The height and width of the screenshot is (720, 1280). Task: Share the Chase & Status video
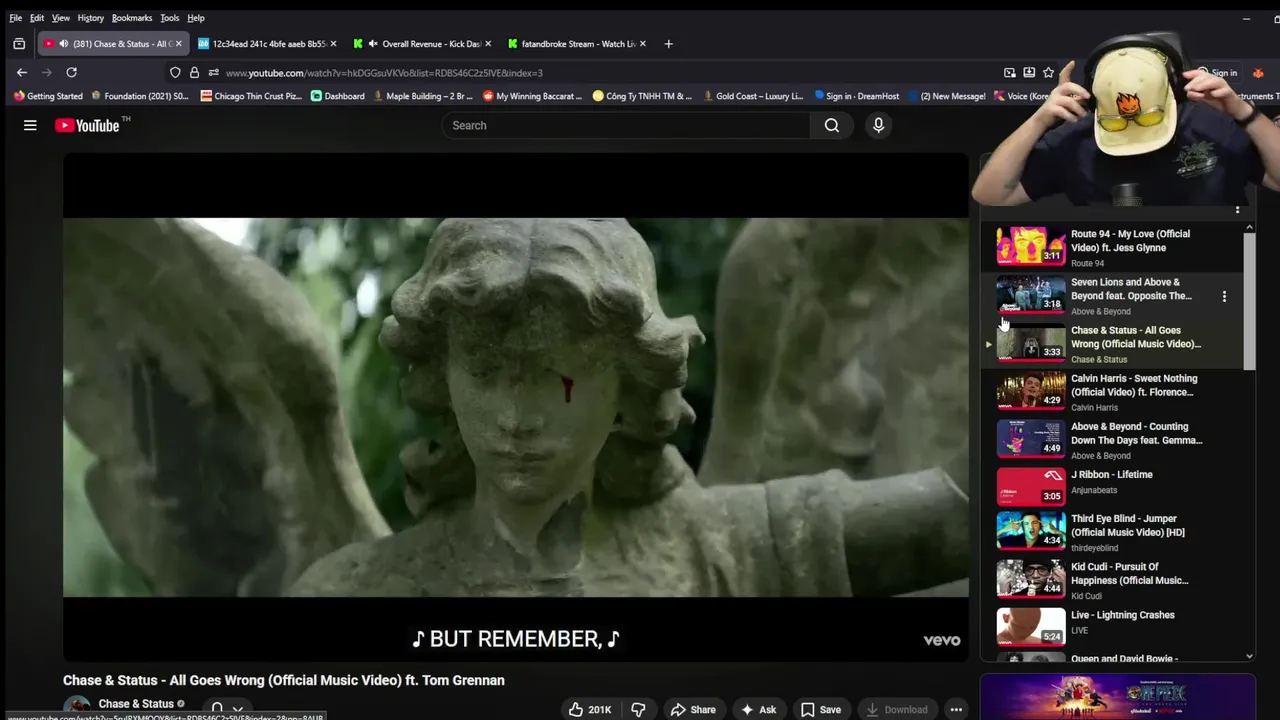coord(693,710)
